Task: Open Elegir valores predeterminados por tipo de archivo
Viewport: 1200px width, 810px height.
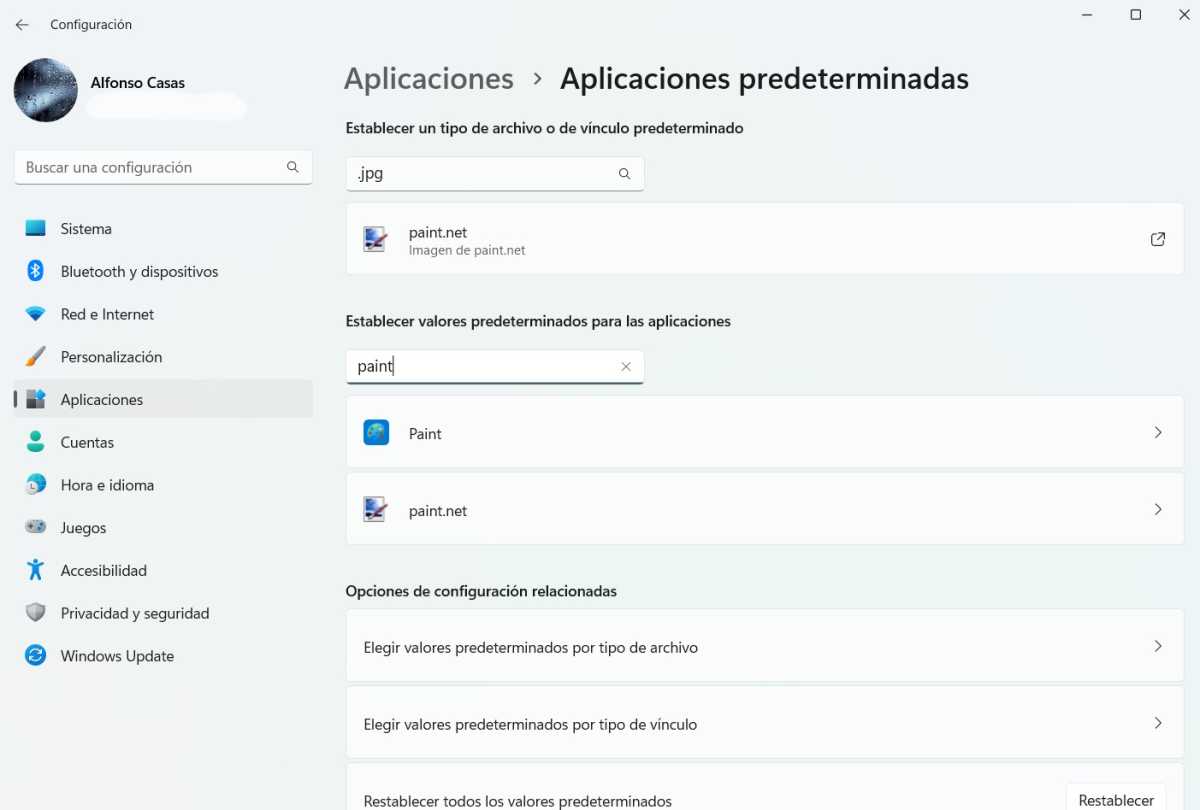Action: click(765, 646)
